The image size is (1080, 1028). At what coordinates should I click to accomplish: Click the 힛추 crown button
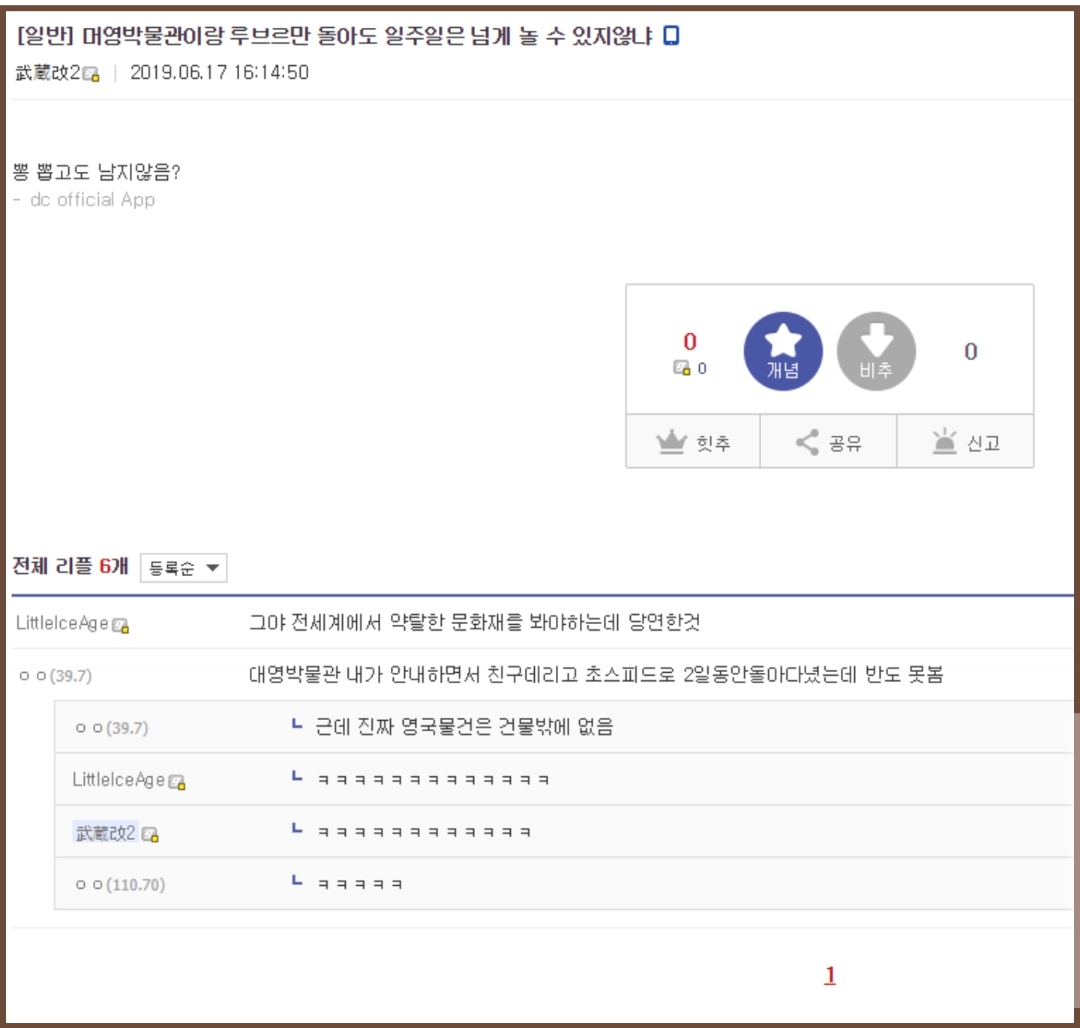(693, 442)
